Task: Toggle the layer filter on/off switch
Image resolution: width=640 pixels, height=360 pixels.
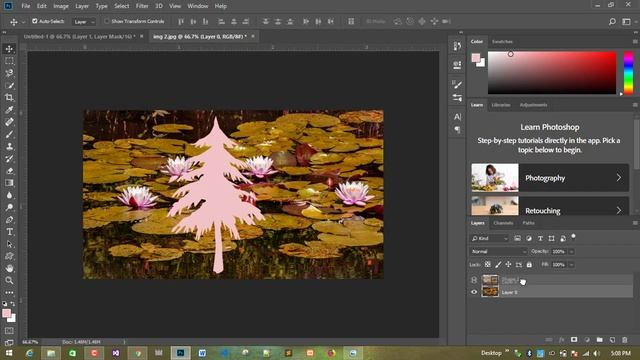Action: (x=573, y=236)
